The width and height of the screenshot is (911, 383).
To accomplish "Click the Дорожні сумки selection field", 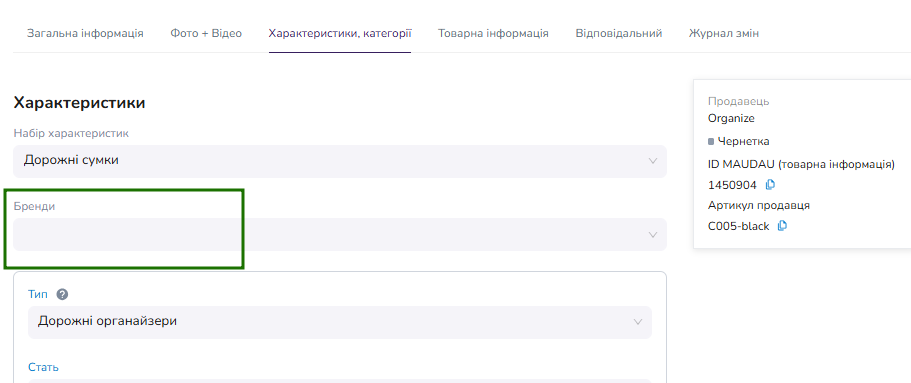I will pyautogui.click(x=340, y=161).
